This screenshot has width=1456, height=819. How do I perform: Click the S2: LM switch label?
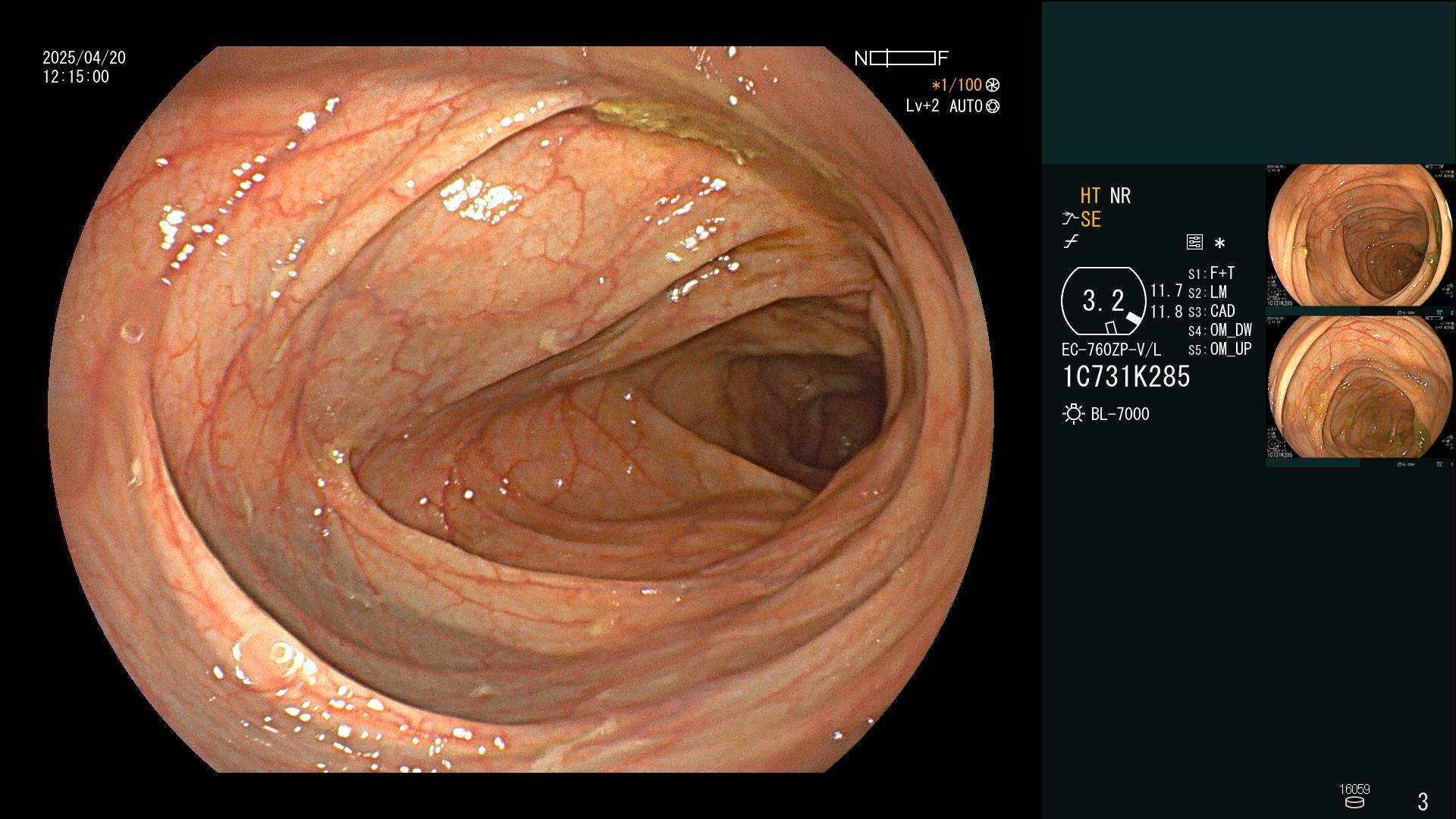click(1207, 292)
